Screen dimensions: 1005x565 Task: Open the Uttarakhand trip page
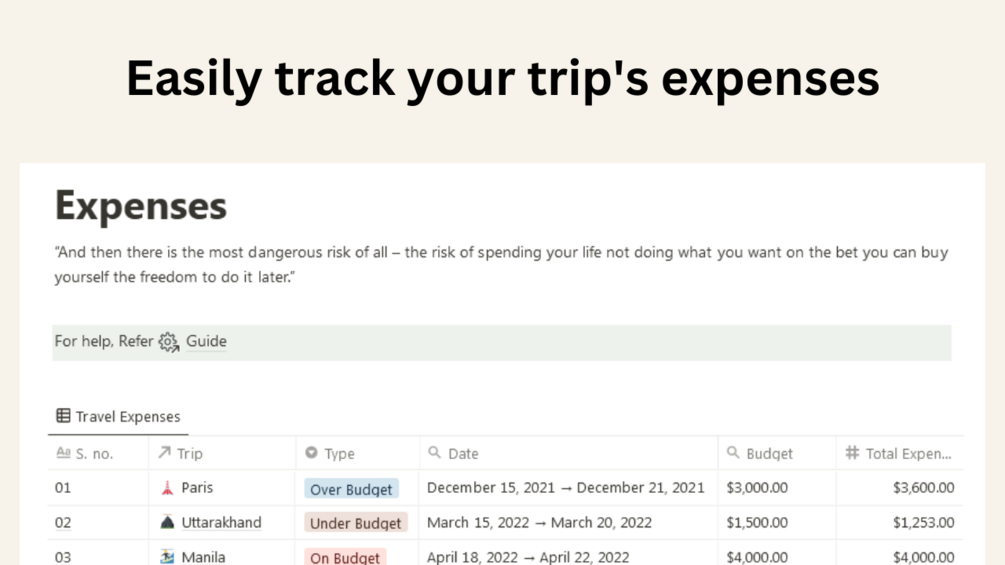[221, 522]
